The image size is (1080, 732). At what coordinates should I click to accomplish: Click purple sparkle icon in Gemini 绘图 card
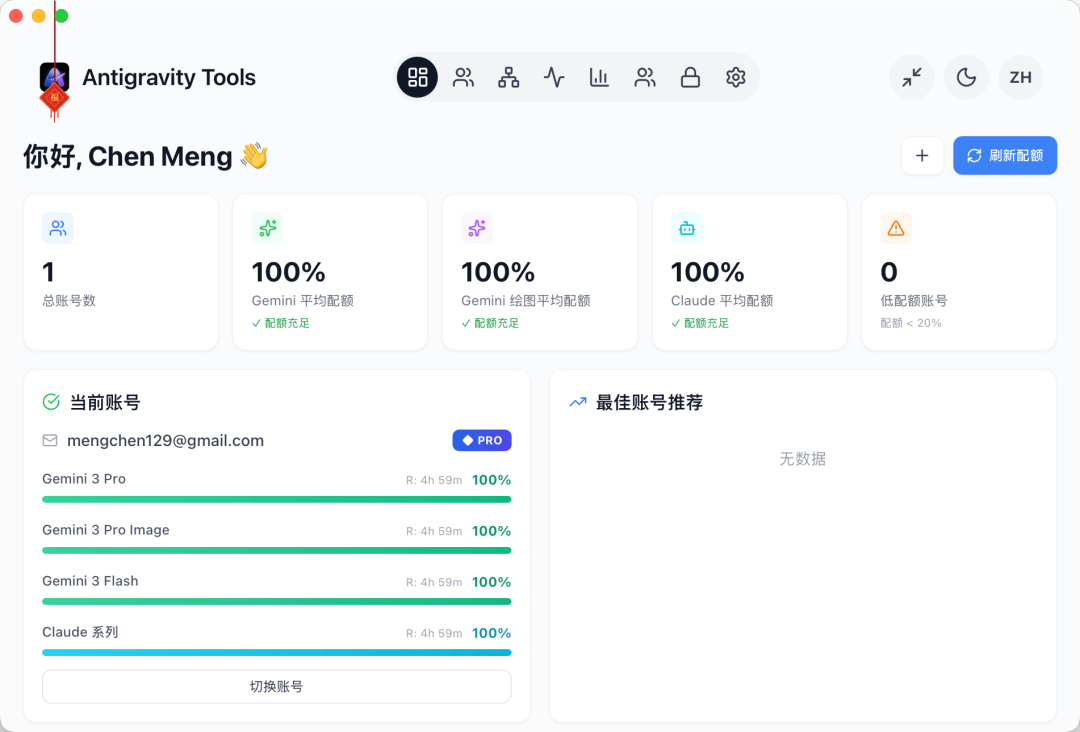coord(477,228)
